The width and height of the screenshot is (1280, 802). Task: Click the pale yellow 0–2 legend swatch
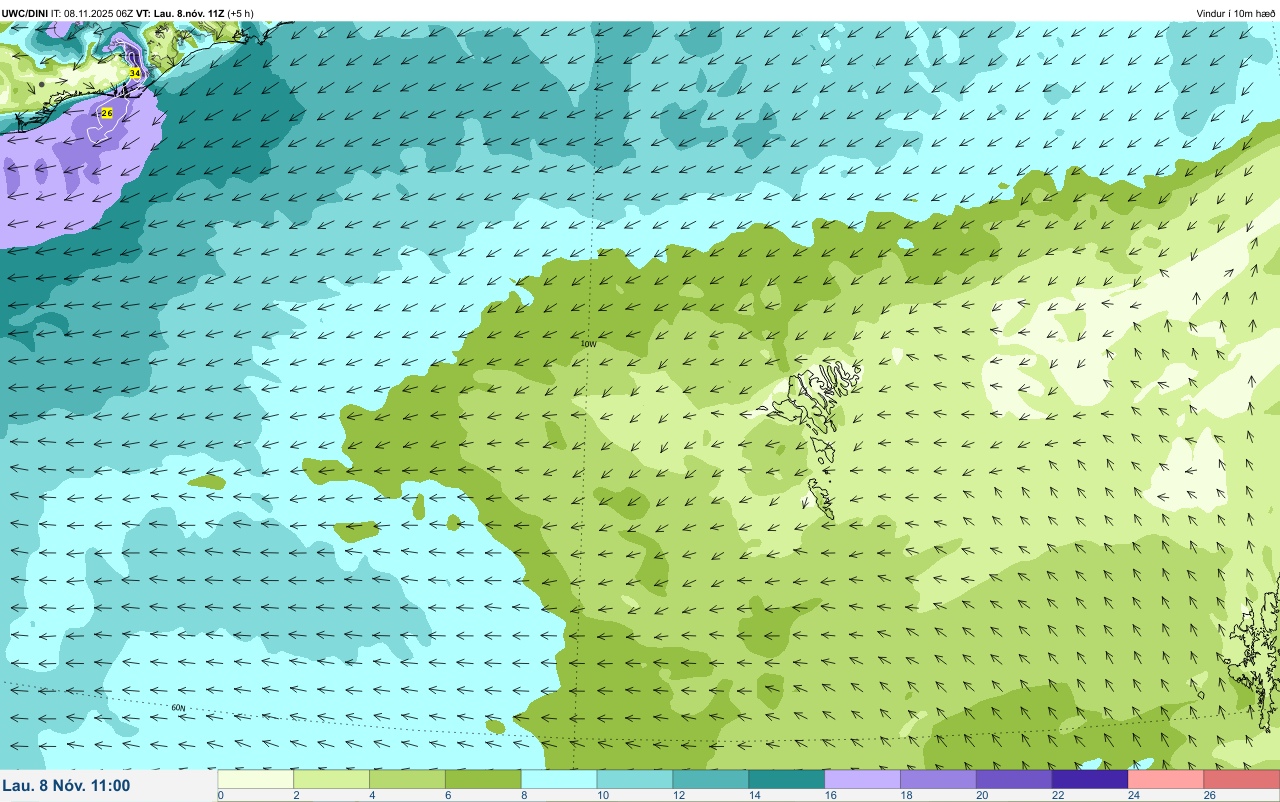point(255,779)
